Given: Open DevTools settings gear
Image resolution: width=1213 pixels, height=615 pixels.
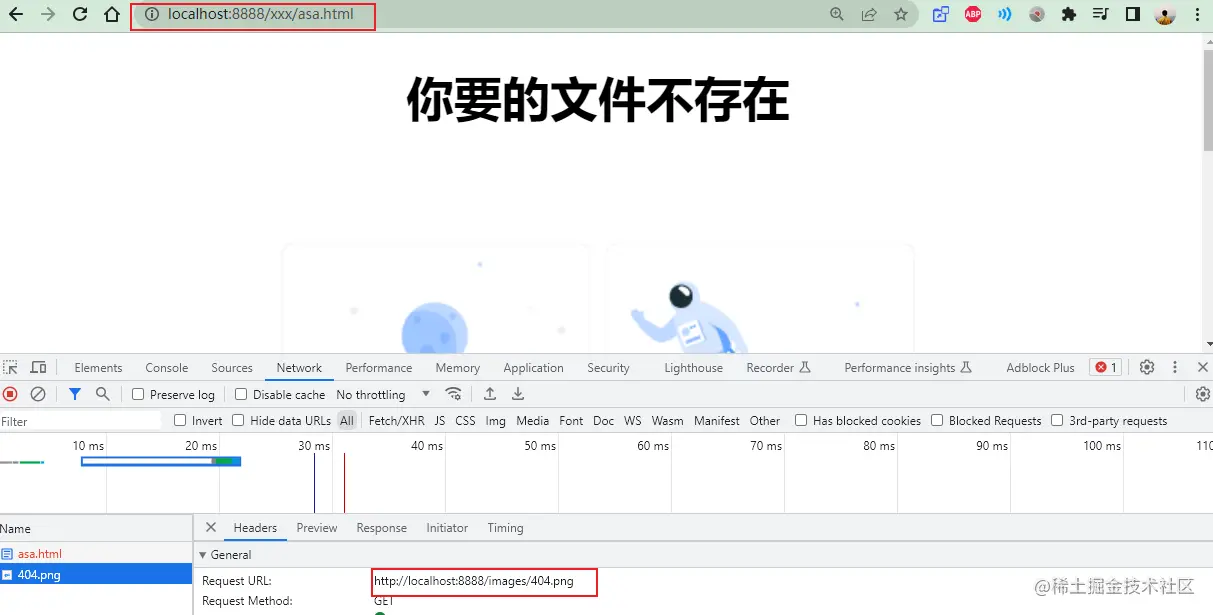Looking at the screenshot, I should click(1147, 367).
